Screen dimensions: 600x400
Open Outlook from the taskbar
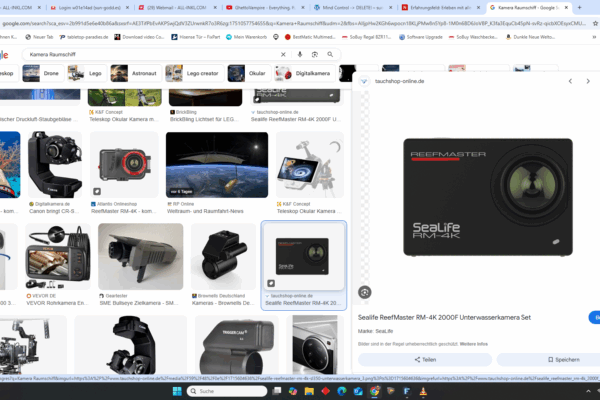point(358,391)
